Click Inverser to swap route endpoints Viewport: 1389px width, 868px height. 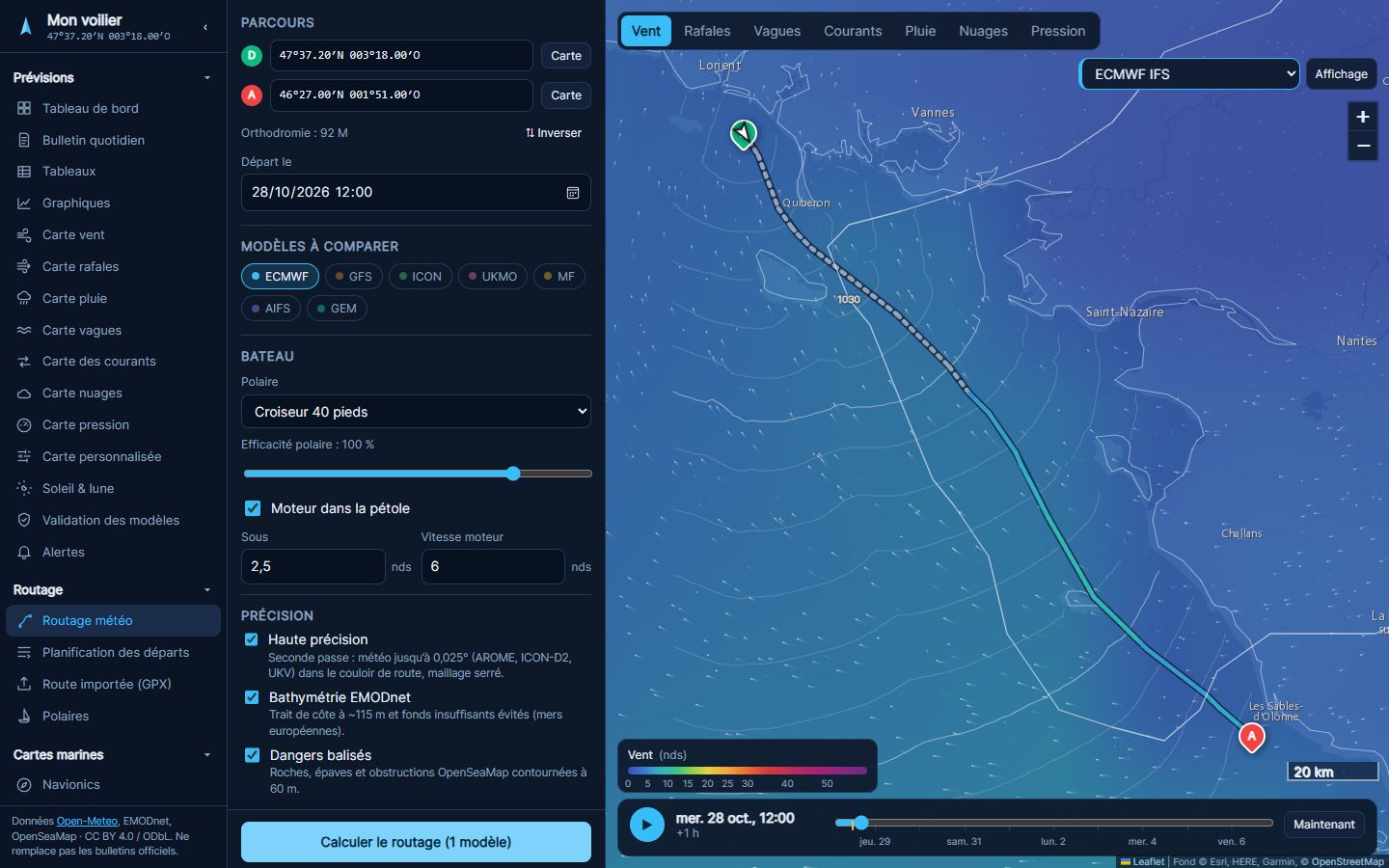(x=554, y=133)
